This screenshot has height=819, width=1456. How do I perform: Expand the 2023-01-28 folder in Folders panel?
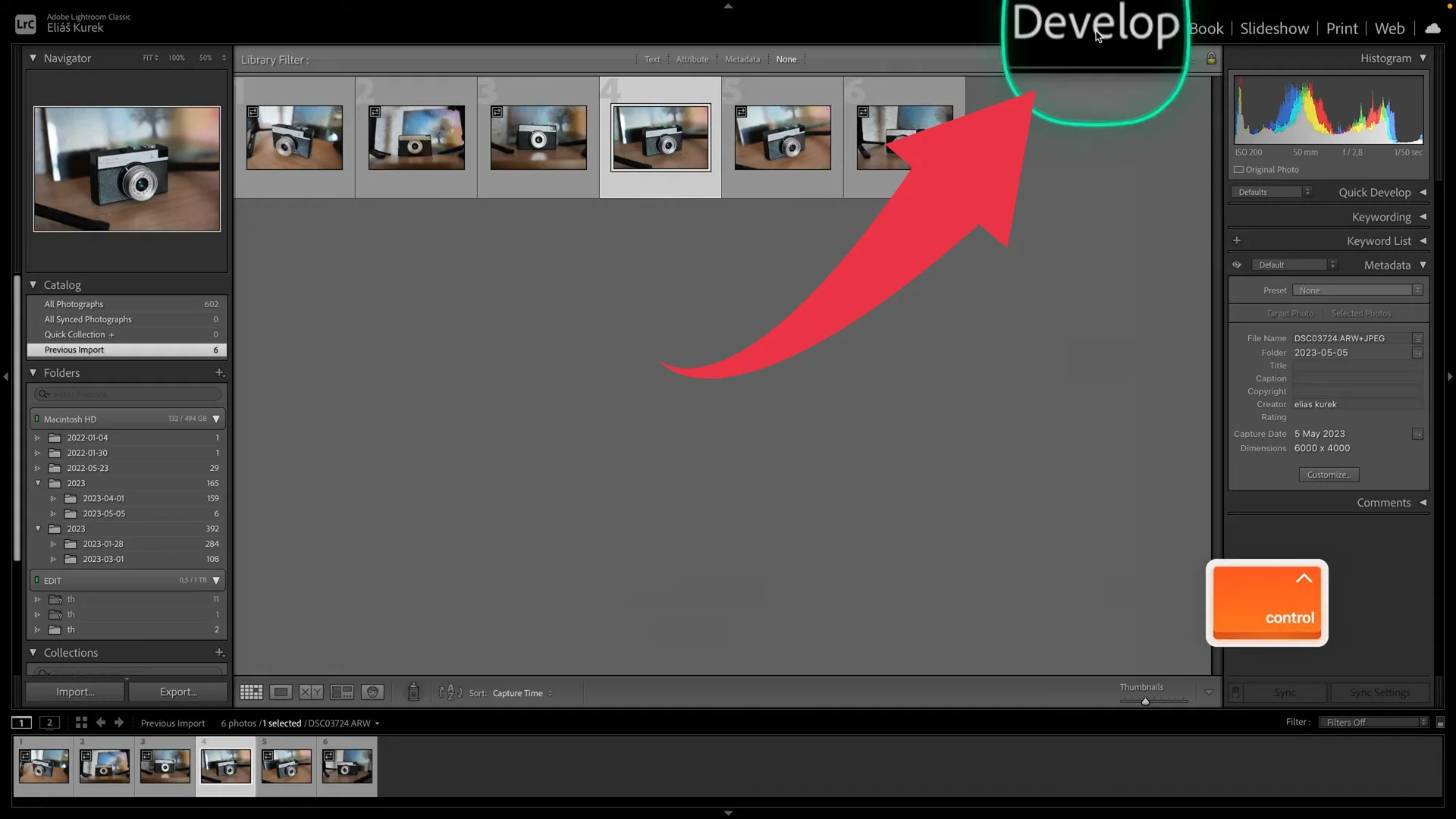[53, 544]
